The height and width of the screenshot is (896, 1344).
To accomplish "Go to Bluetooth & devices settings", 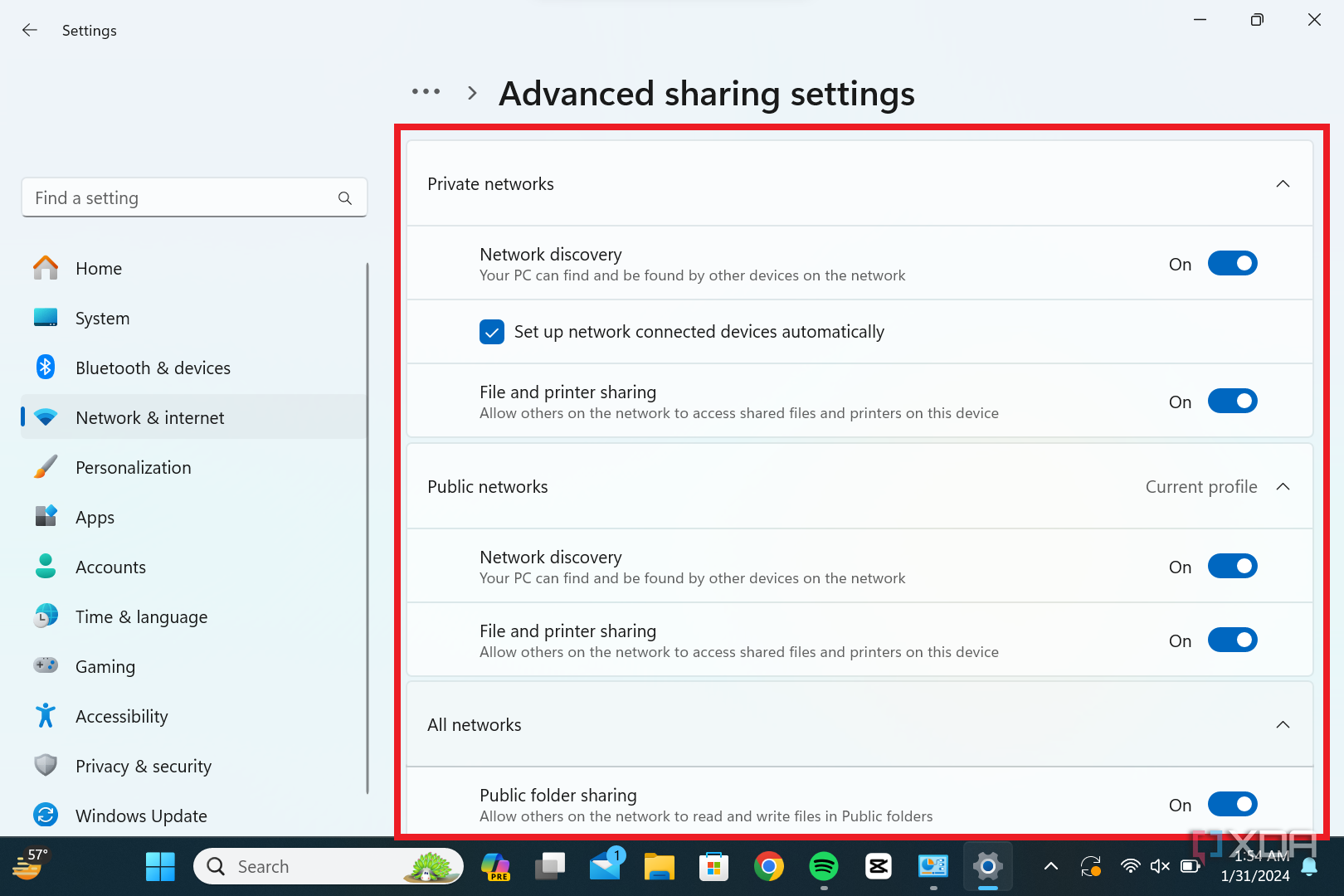I will click(x=153, y=368).
